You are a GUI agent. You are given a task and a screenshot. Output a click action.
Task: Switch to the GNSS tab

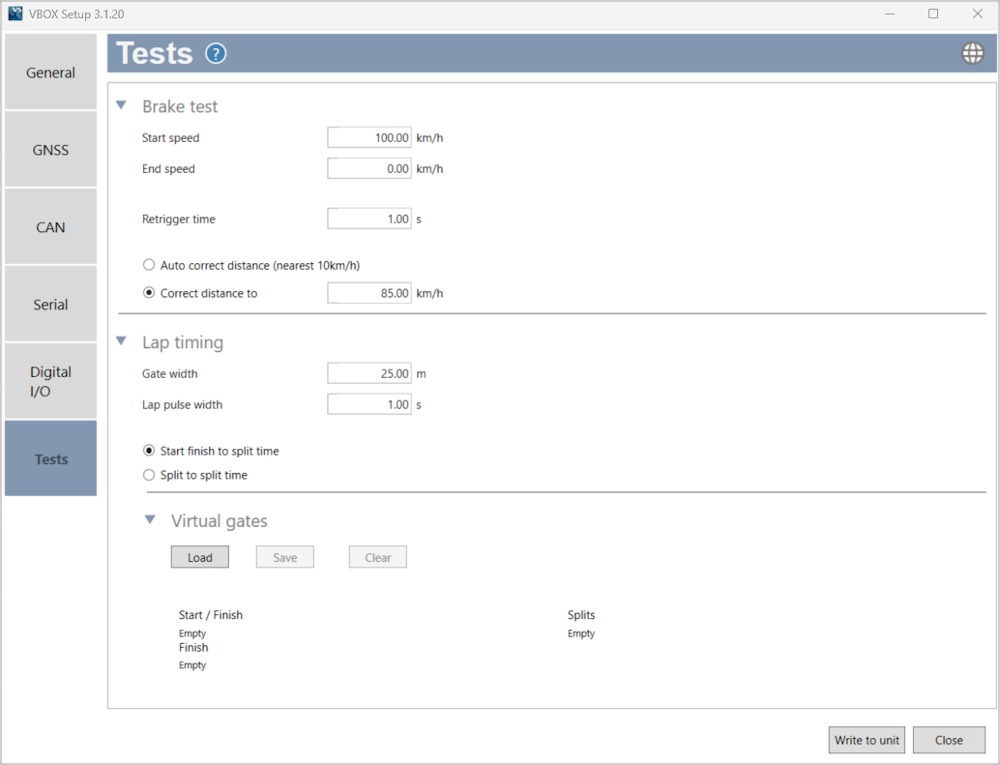click(50, 149)
